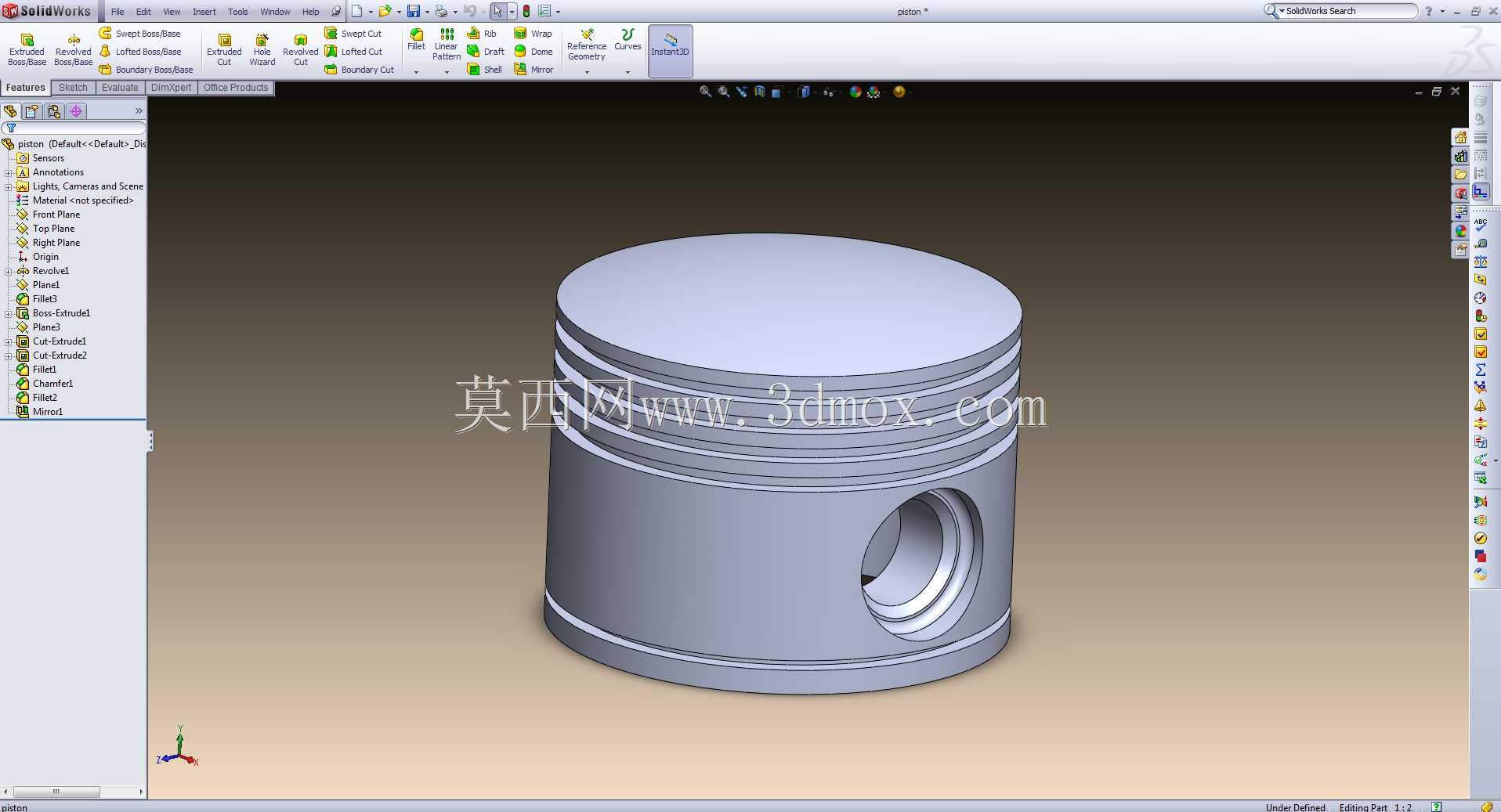
Task: Select the Chamfer1 feature
Action: (x=45, y=384)
